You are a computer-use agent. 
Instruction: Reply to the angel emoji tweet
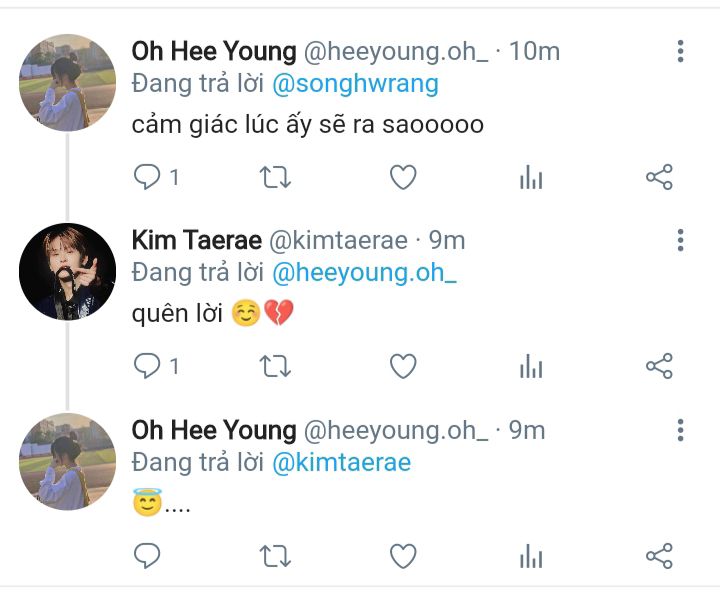pos(147,556)
